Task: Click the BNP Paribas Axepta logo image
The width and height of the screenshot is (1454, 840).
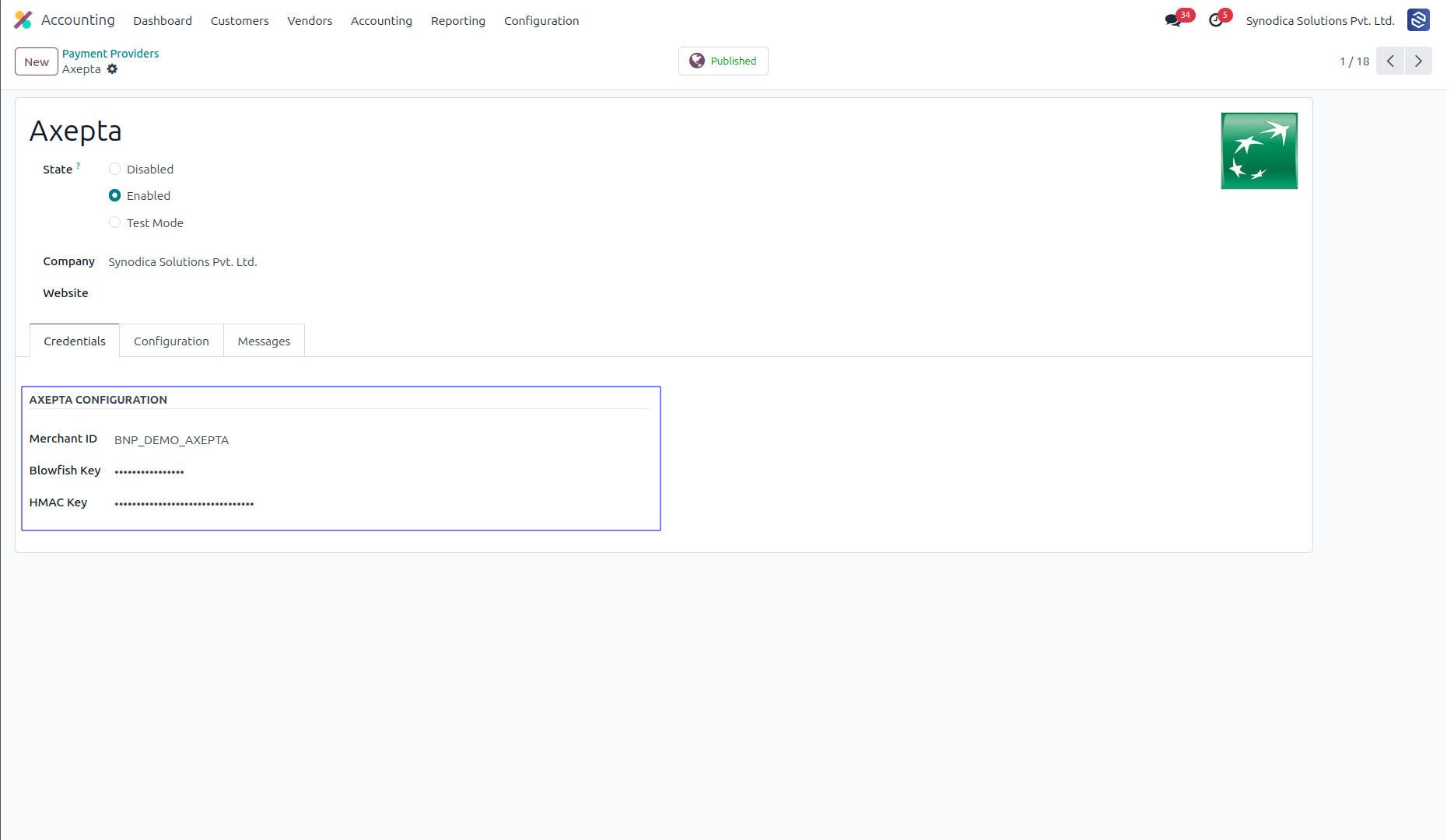Action: [x=1259, y=151]
